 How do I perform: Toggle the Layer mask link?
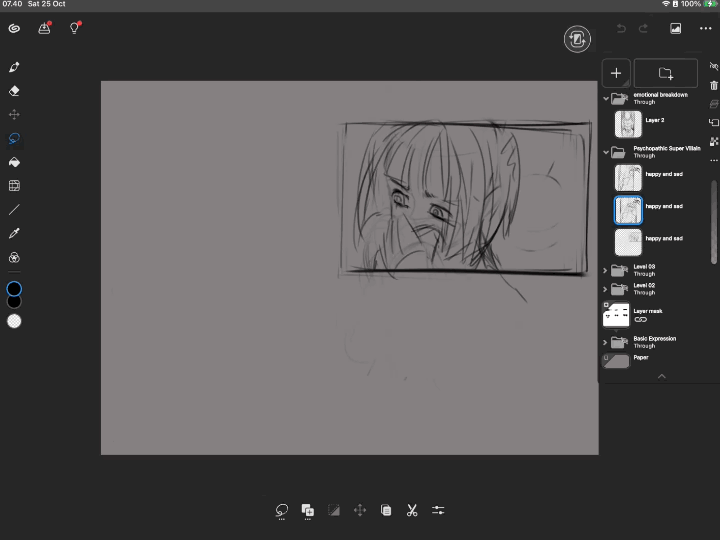[641, 320]
